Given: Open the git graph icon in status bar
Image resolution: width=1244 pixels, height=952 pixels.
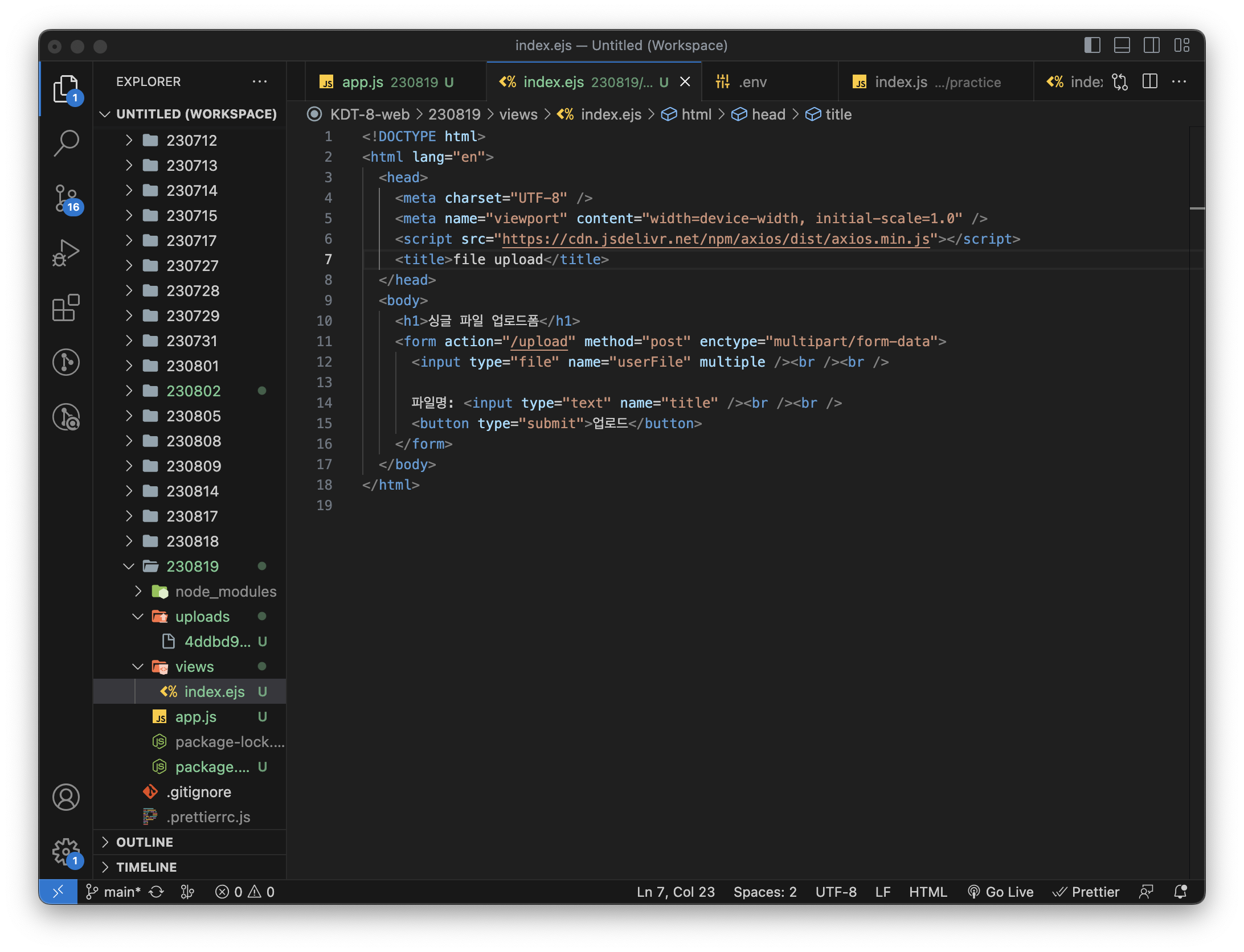Looking at the screenshot, I should tap(187, 892).
